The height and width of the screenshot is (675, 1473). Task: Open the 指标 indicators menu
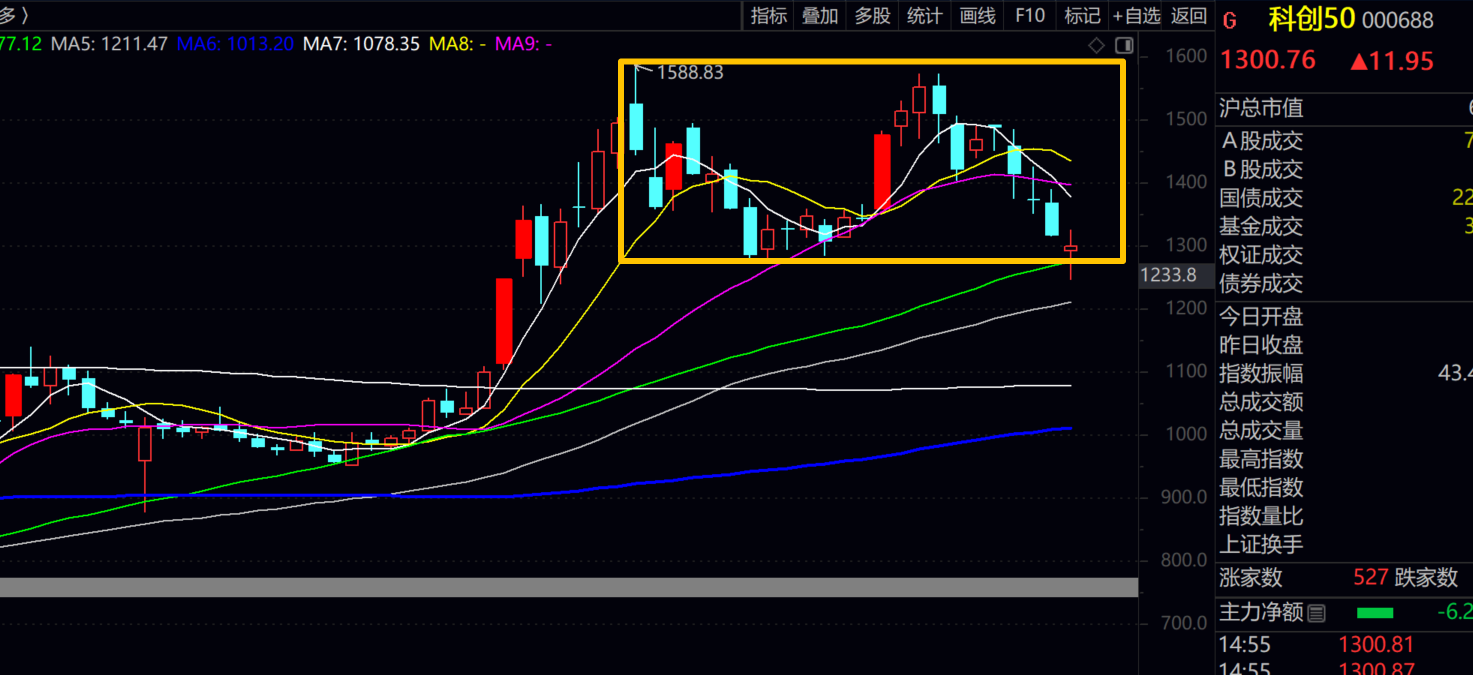[x=769, y=15]
